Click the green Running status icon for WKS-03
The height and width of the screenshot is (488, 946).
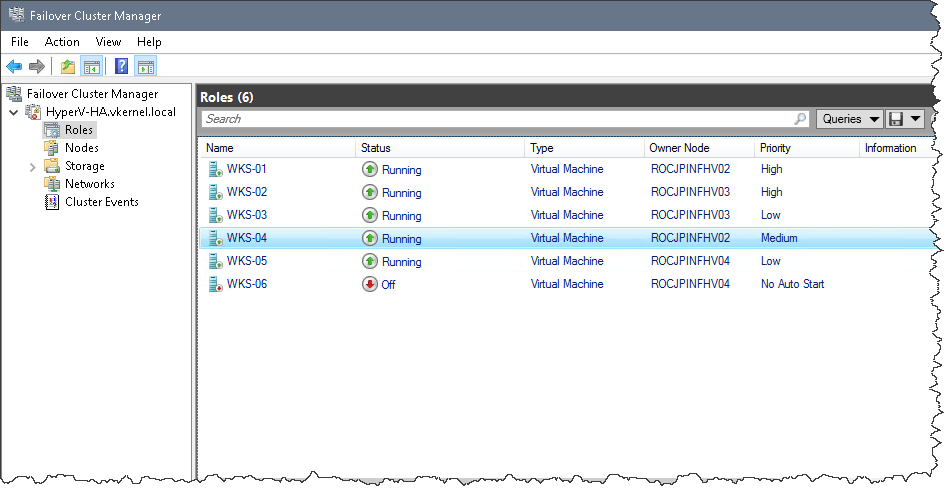(x=369, y=215)
